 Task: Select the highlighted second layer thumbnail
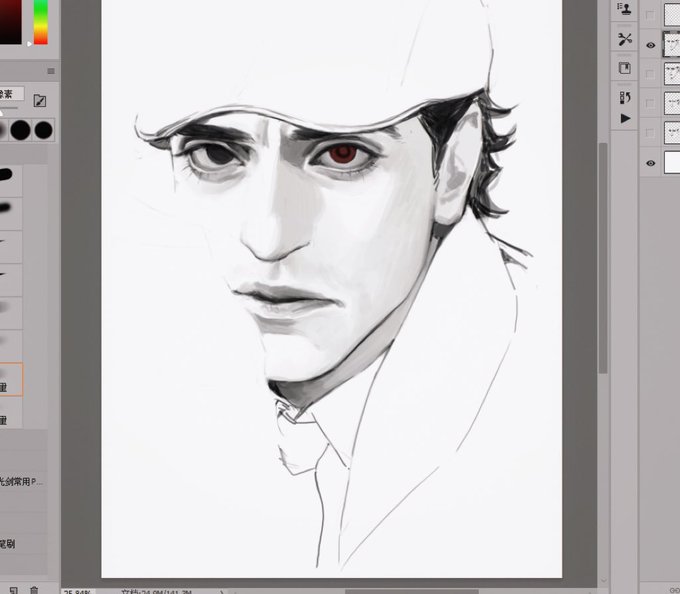coord(672,44)
